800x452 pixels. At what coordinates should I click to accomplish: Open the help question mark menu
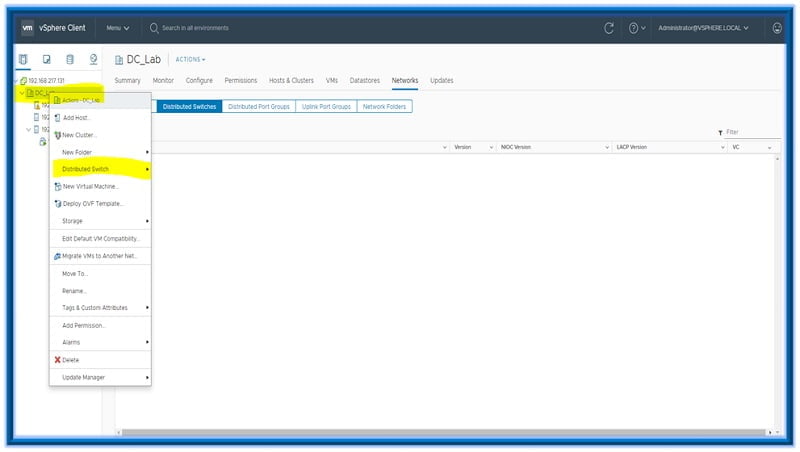636,28
